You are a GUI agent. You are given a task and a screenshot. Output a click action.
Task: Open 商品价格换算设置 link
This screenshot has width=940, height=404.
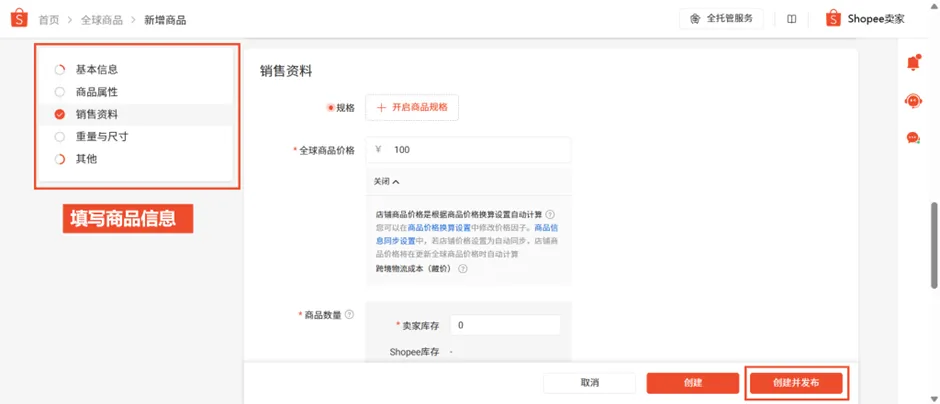[x=439, y=228]
